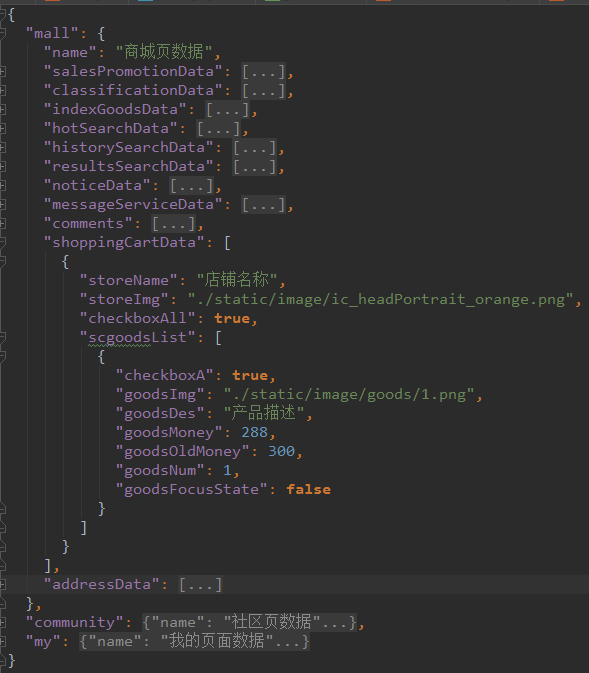Viewport: 589px width, 673px height.
Task: Click the "addressData" key
Action: point(102,585)
